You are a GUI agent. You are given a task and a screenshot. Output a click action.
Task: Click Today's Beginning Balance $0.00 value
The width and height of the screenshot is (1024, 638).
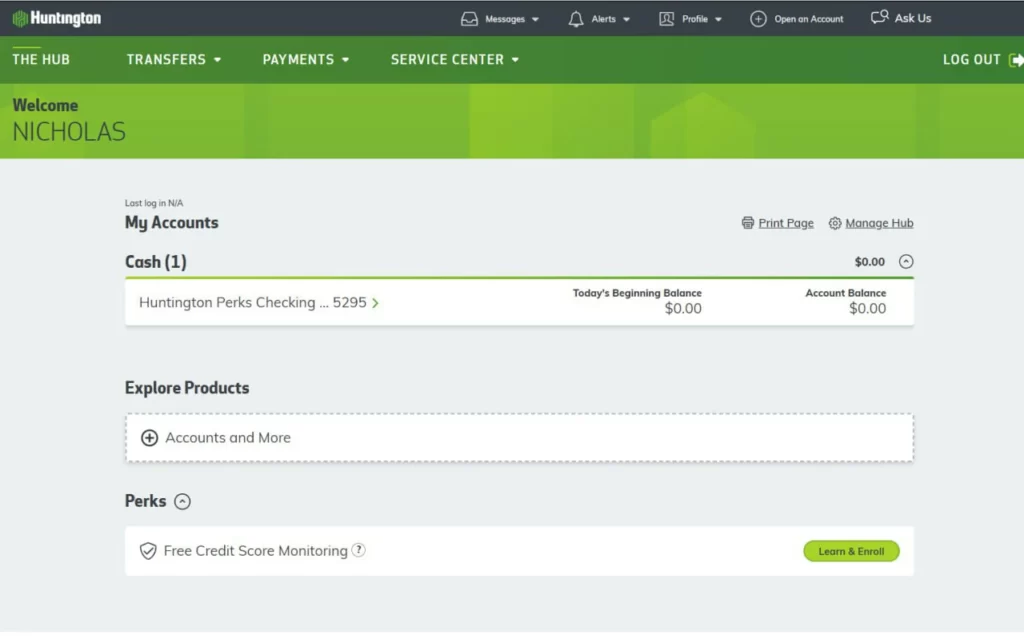click(683, 309)
